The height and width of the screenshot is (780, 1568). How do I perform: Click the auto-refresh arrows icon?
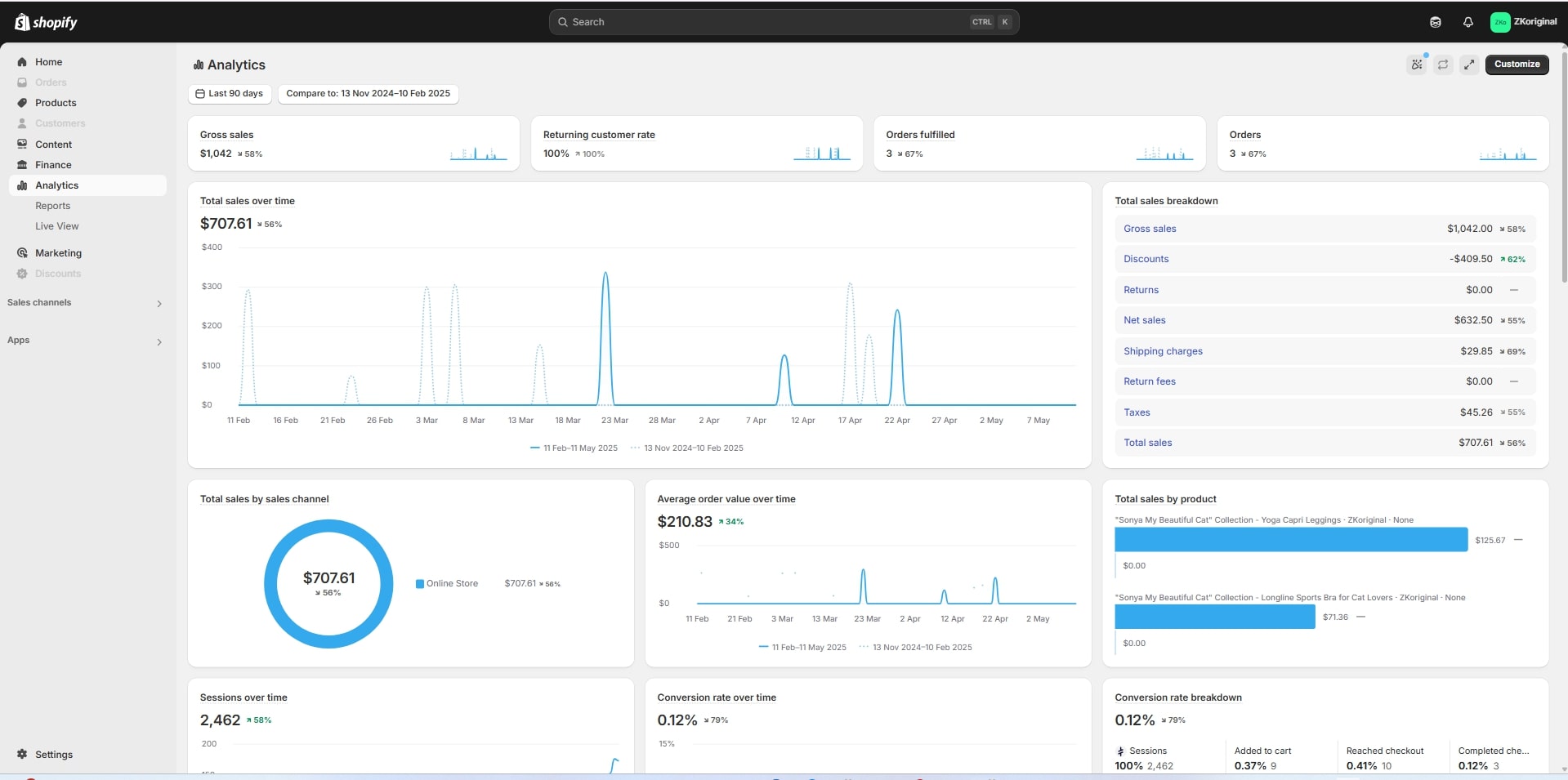pos(1443,65)
